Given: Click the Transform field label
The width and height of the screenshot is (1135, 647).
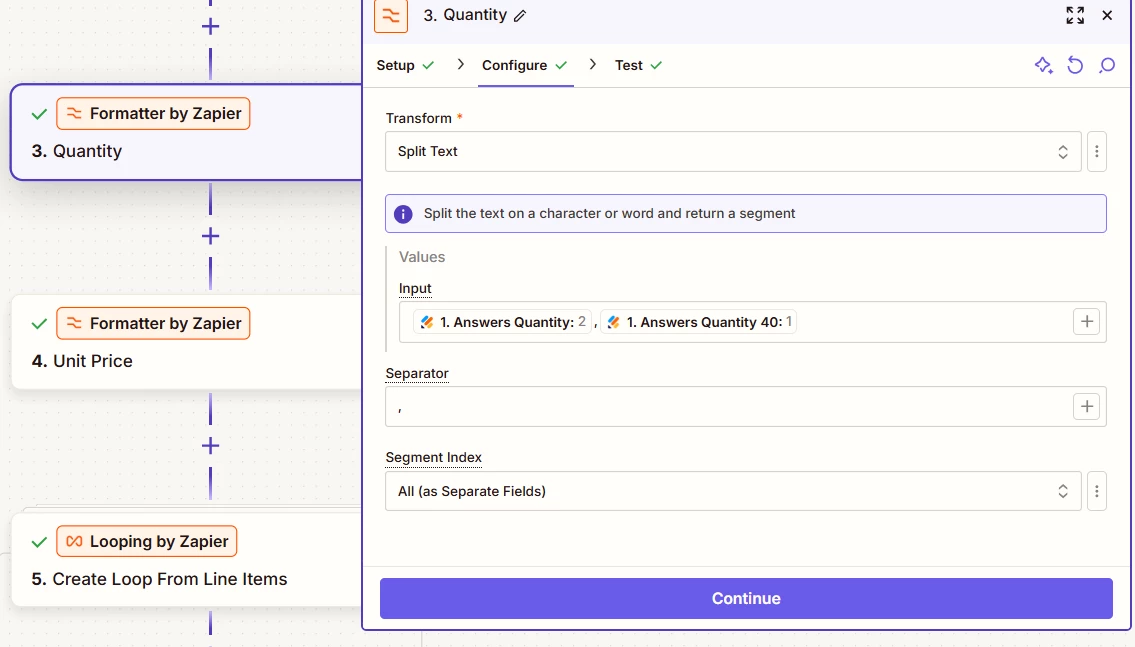Looking at the screenshot, I should 418,118.
